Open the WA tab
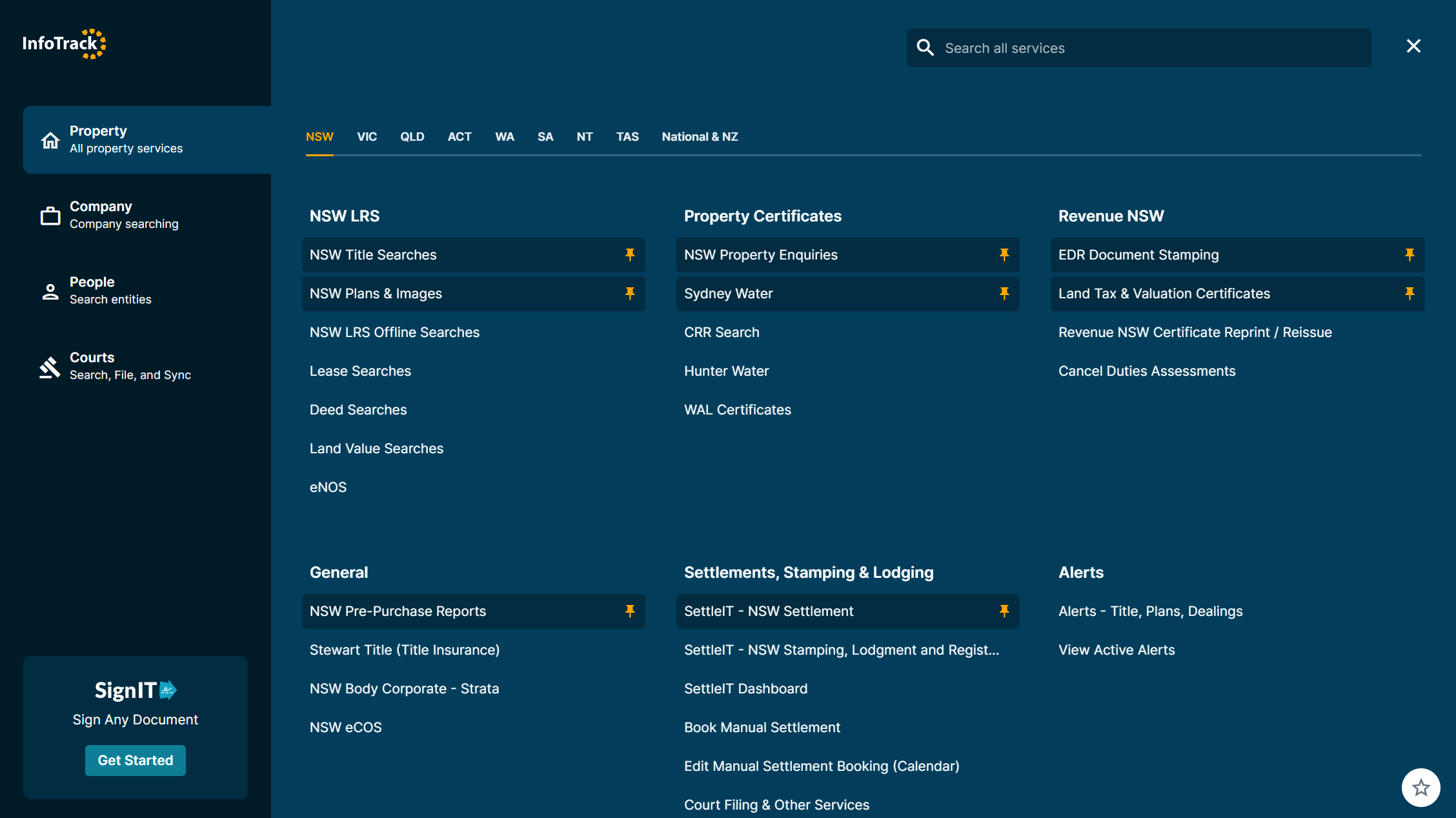The image size is (1456, 818). point(505,137)
